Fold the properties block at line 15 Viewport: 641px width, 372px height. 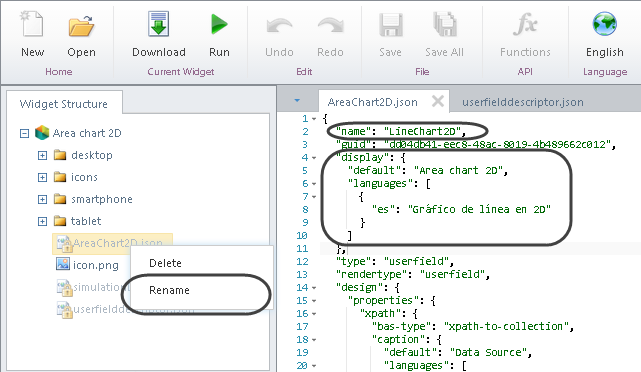click(x=314, y=301)
